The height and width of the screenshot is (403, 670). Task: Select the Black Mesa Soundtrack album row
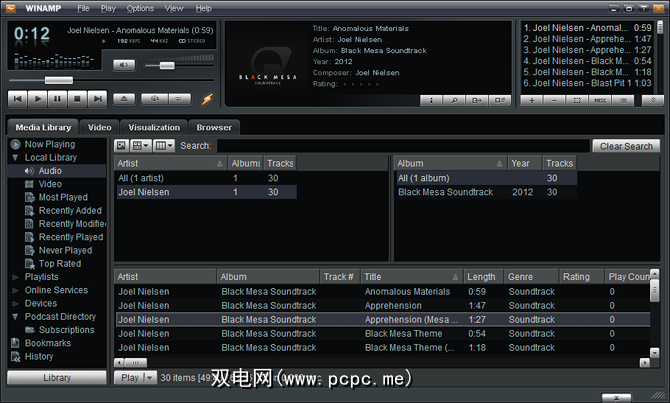485,192
